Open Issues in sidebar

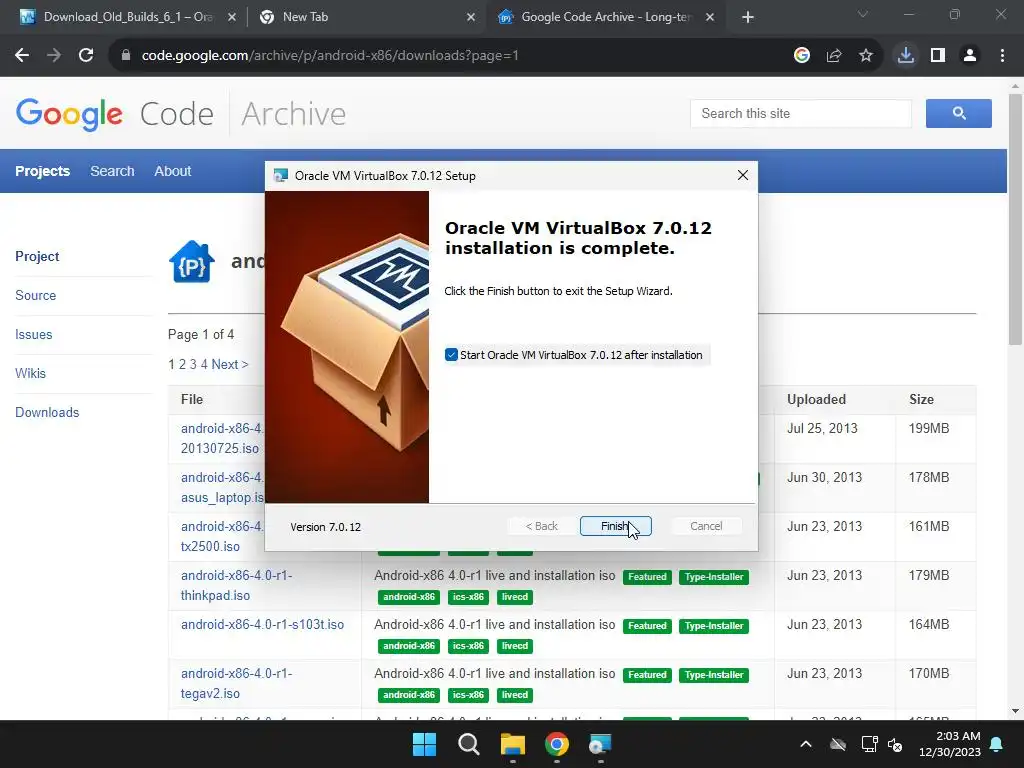click(x=33, y=334)
